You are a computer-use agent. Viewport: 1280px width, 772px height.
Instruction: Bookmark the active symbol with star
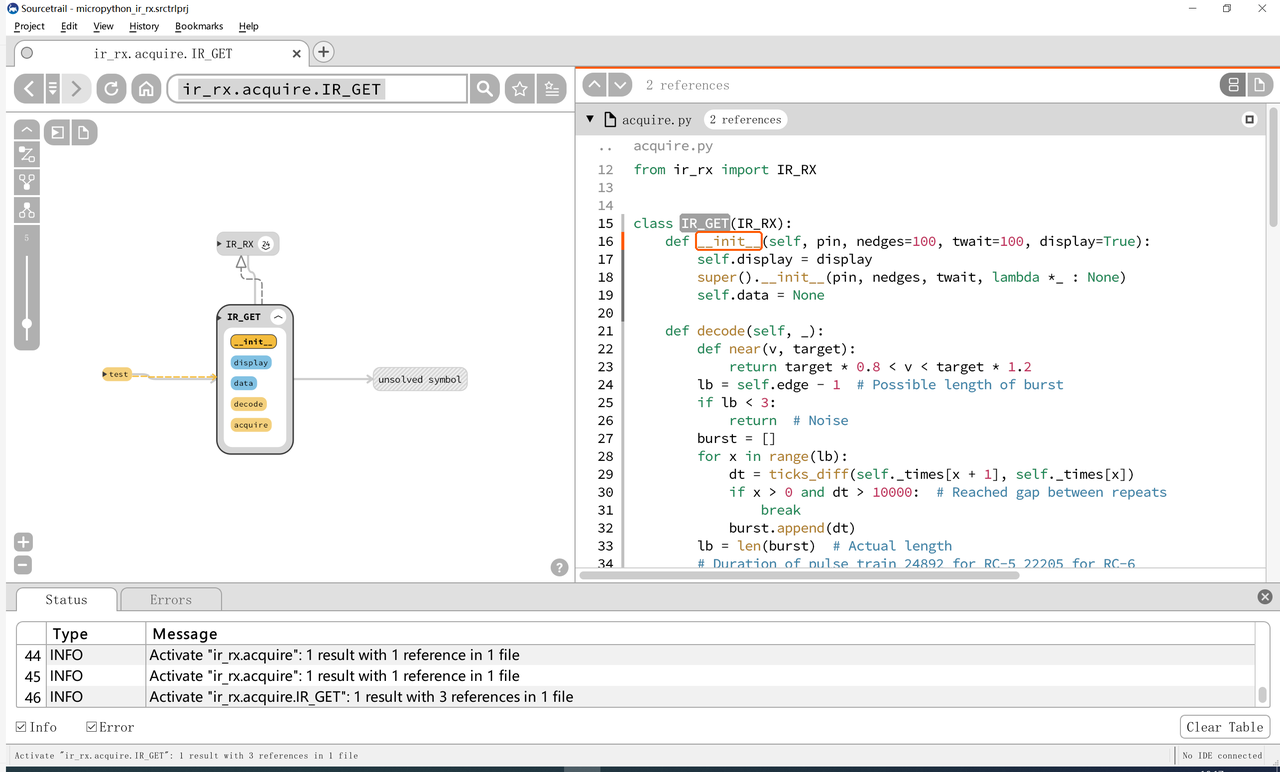[520, 89]
